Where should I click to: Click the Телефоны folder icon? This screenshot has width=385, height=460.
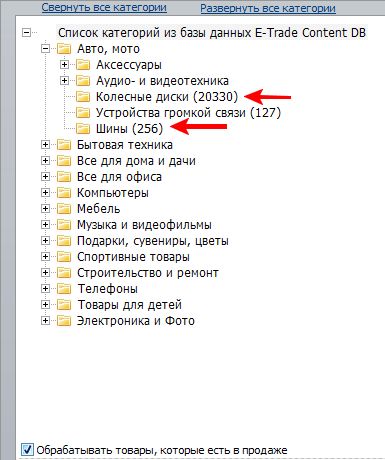click(64, 289)
